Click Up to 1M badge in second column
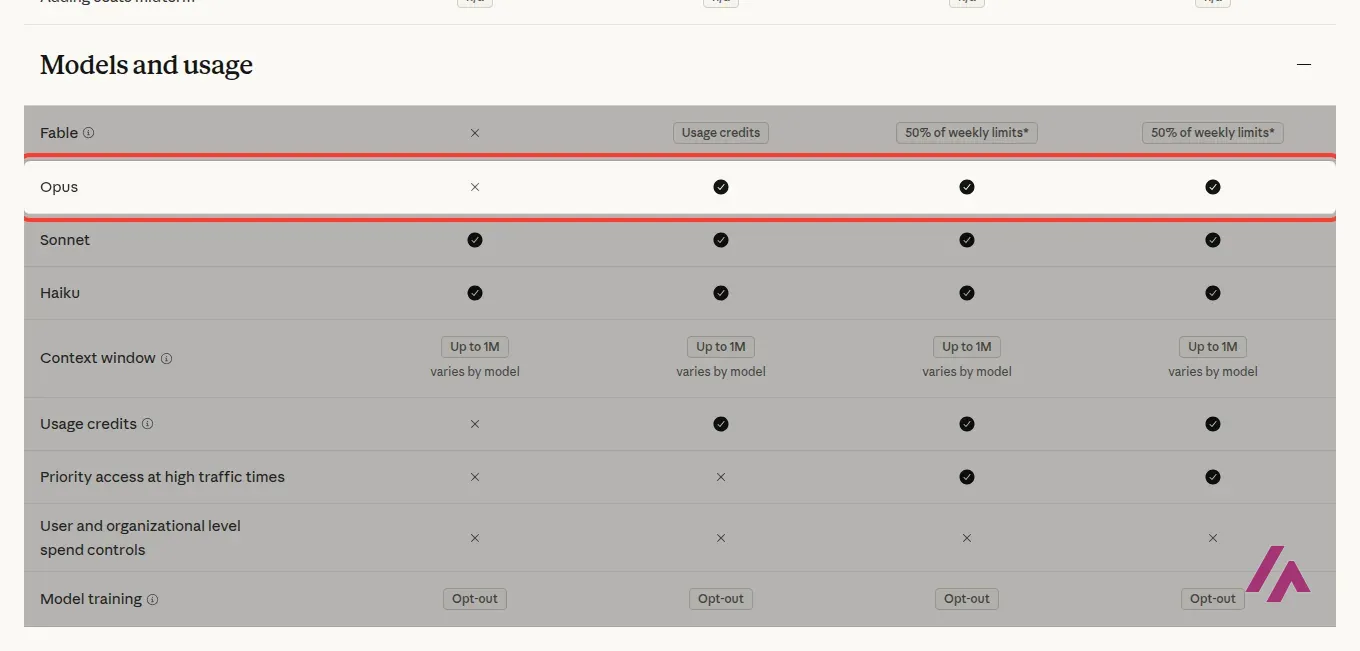The width and height of the screenshot is (1360, 651). pos(721,347)
